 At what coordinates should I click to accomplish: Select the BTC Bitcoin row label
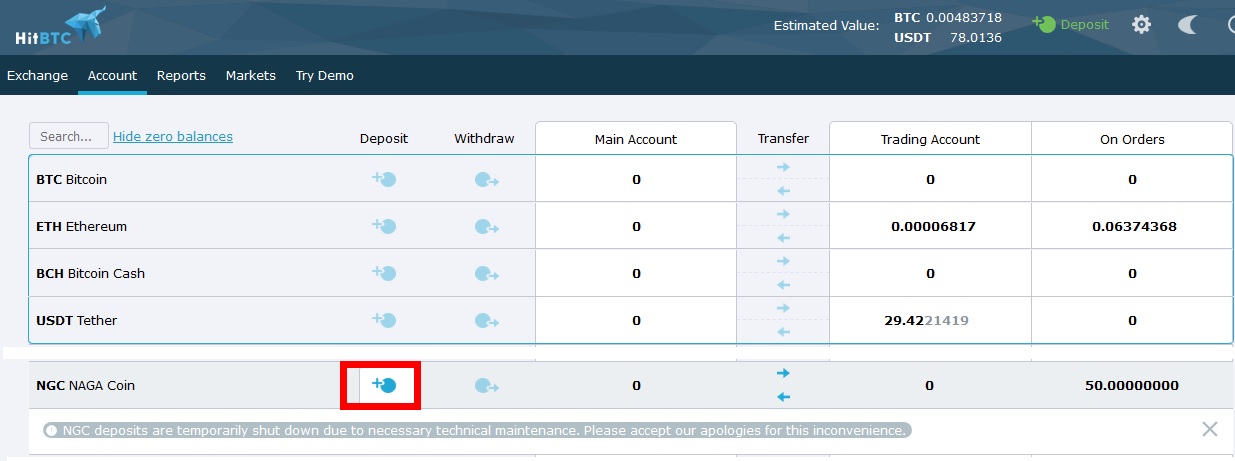[x=71, y=180]
